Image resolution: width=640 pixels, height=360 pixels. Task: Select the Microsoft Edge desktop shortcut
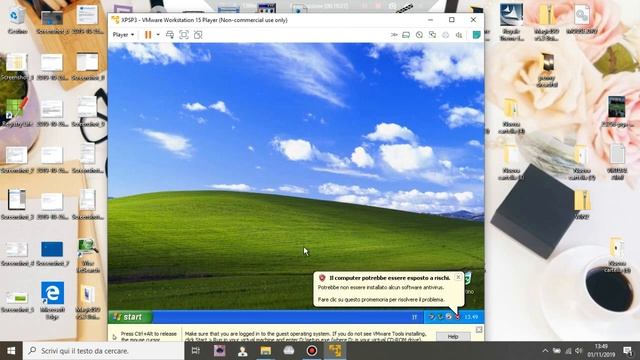click(x=52, y=300)
